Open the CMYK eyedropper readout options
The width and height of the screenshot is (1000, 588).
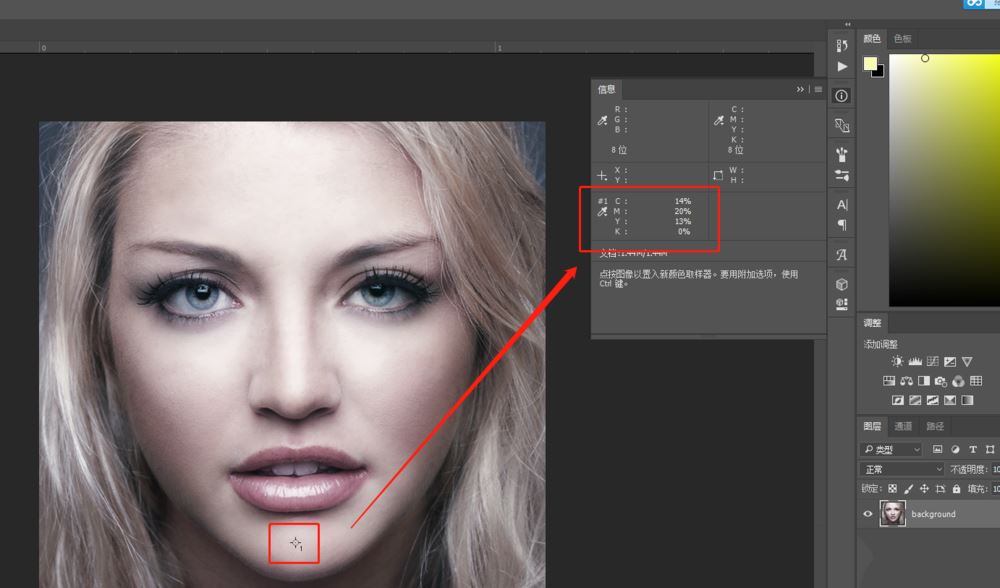pos(719,120)
